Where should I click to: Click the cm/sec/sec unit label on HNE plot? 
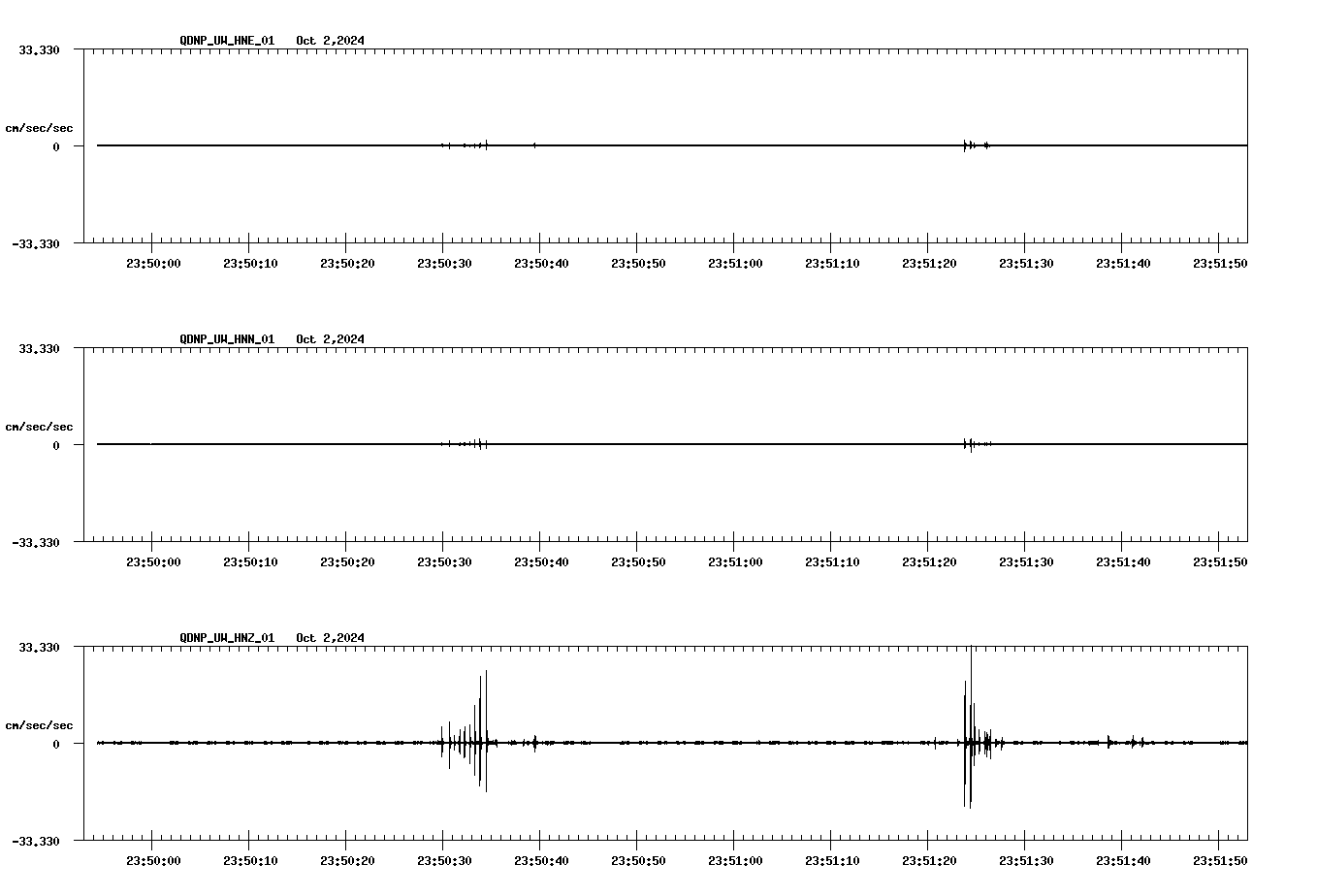point(39,128)
